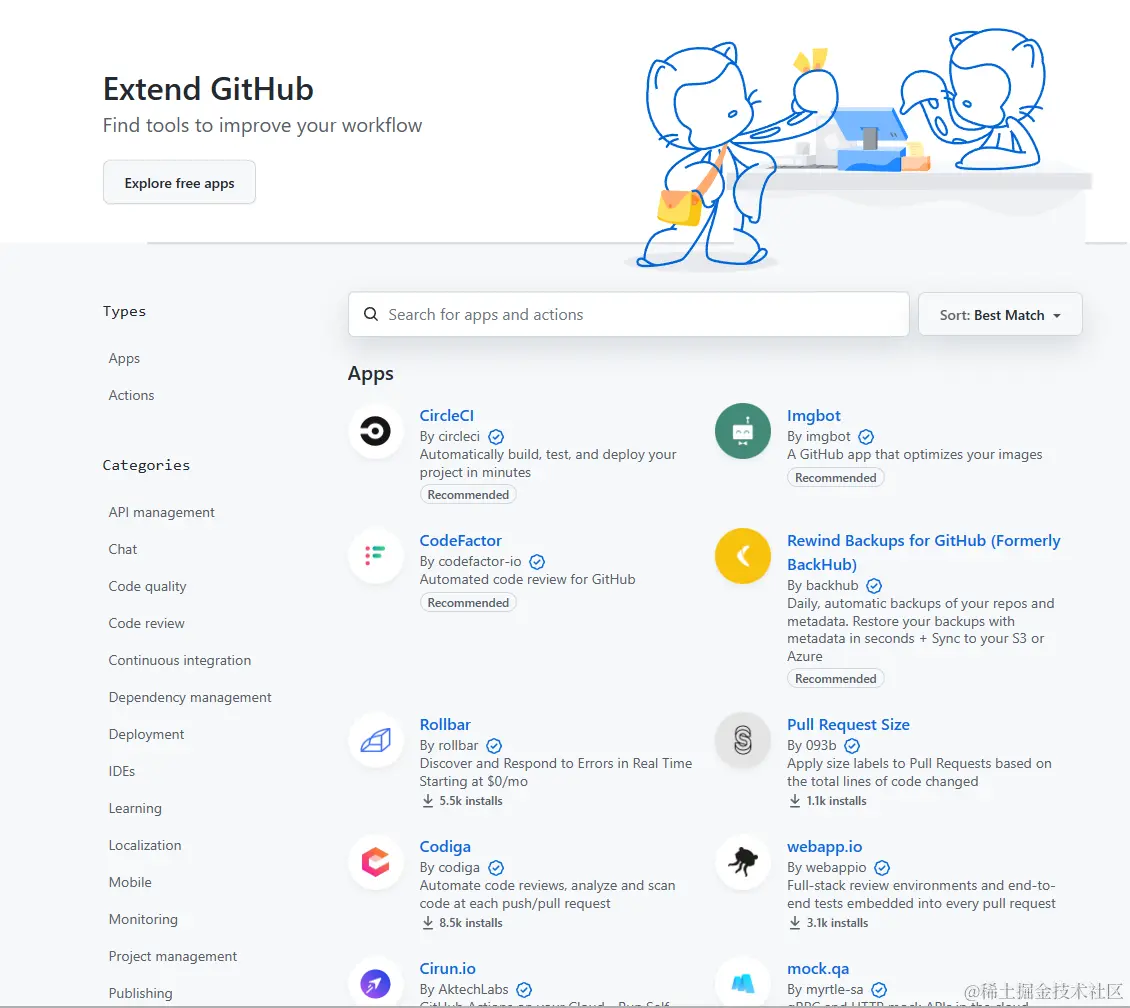Open the Imgbot green robot logo
The width and height of the screenshot is (1130, 1008).
[x=742, y=431]
